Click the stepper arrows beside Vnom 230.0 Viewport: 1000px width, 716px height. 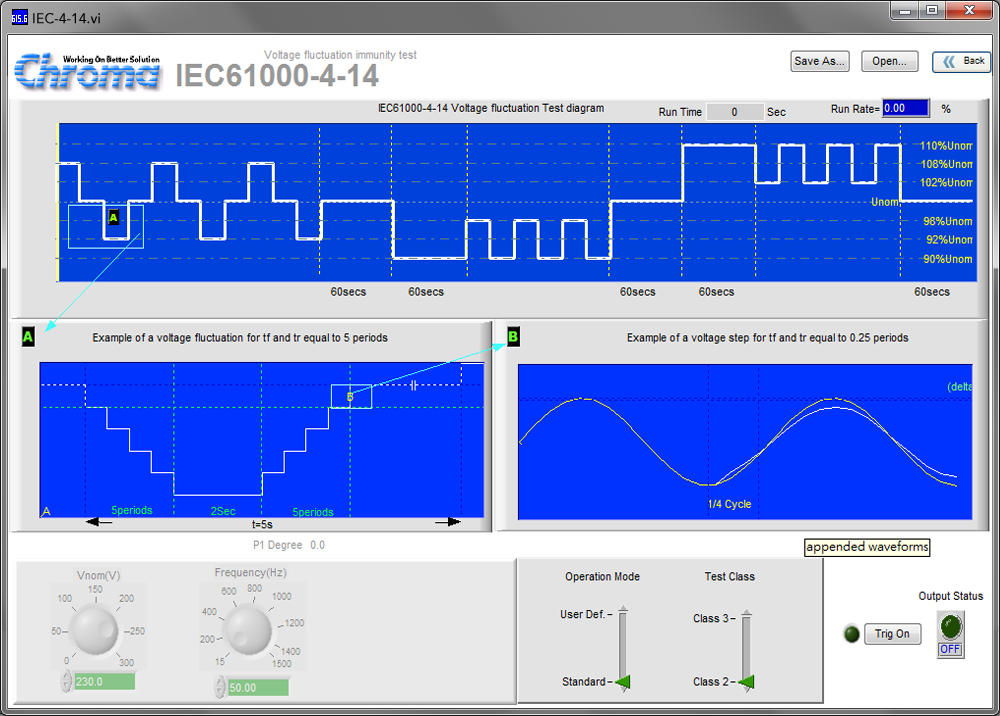click(x=66, y=682)
